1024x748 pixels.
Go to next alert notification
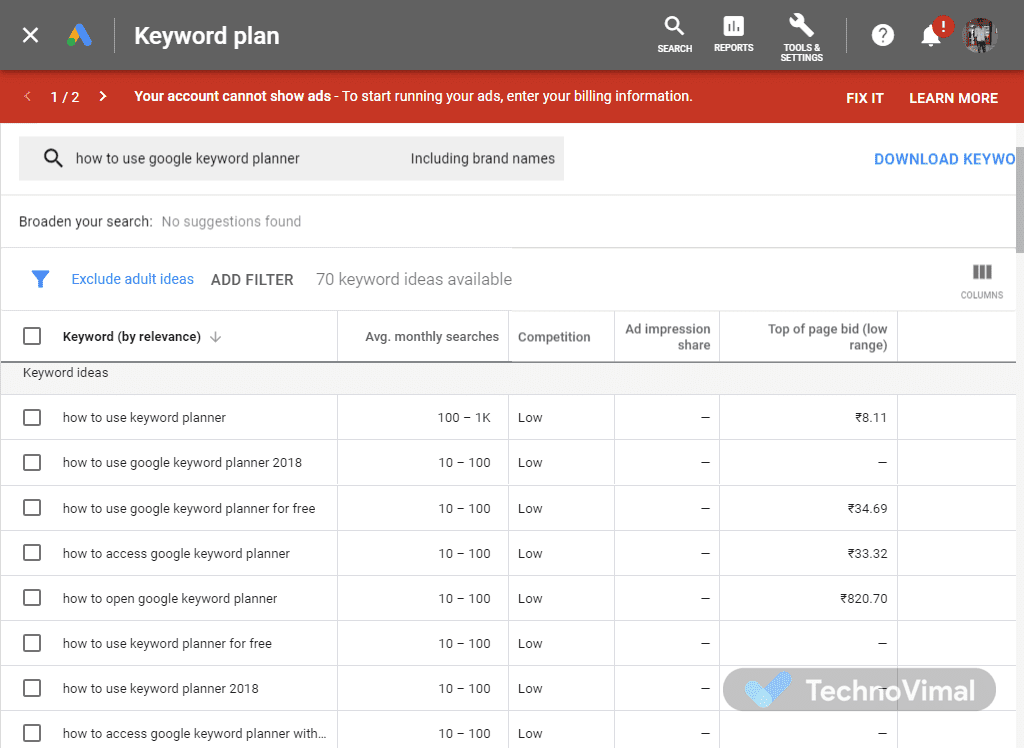point(103,96)
